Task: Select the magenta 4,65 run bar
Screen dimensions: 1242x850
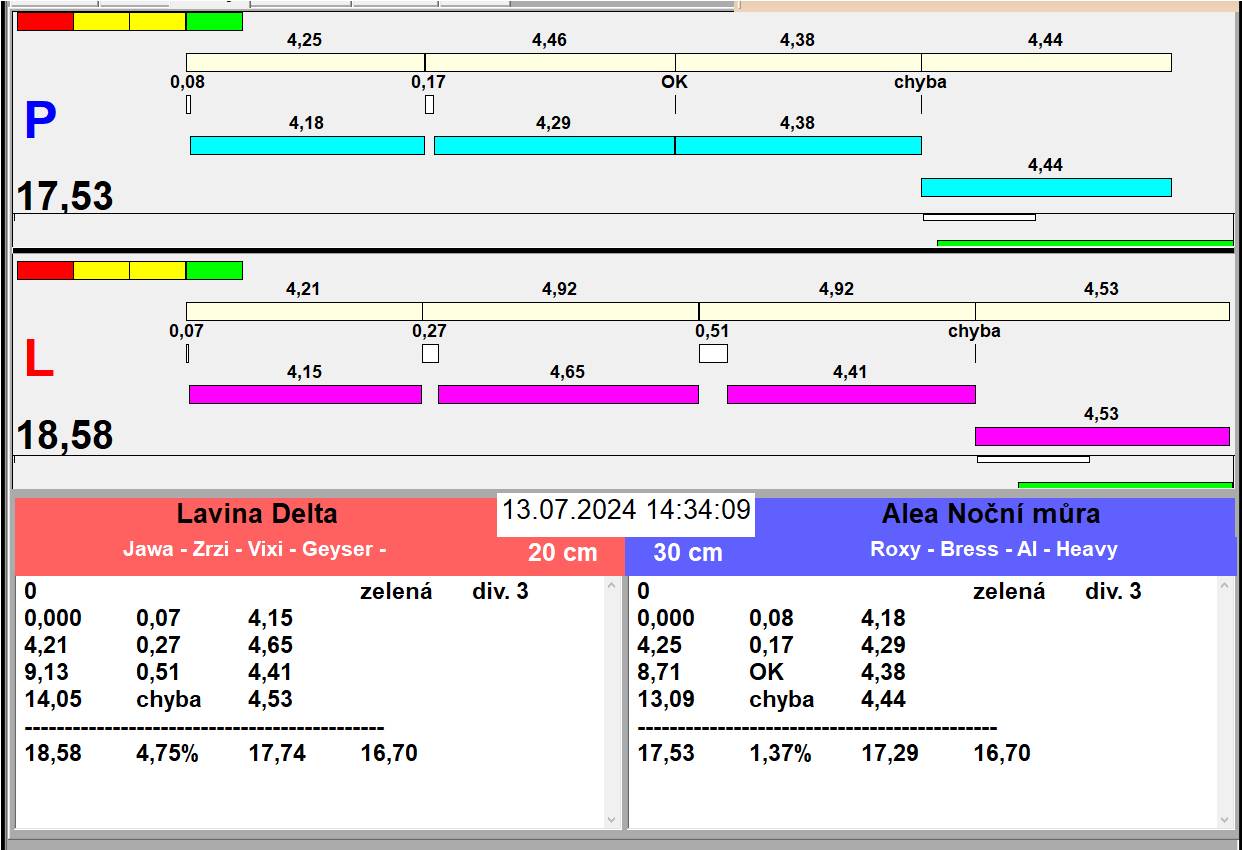Action: click(568, 394)
